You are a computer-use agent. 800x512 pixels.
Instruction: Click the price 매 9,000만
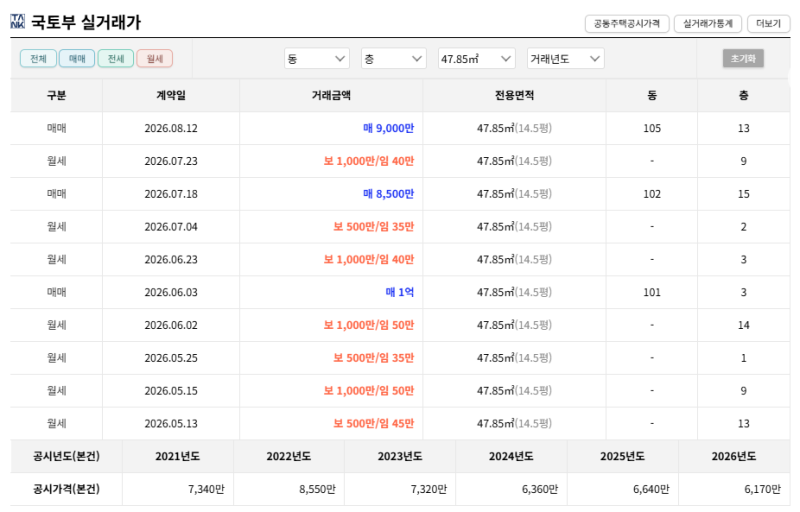388,129
